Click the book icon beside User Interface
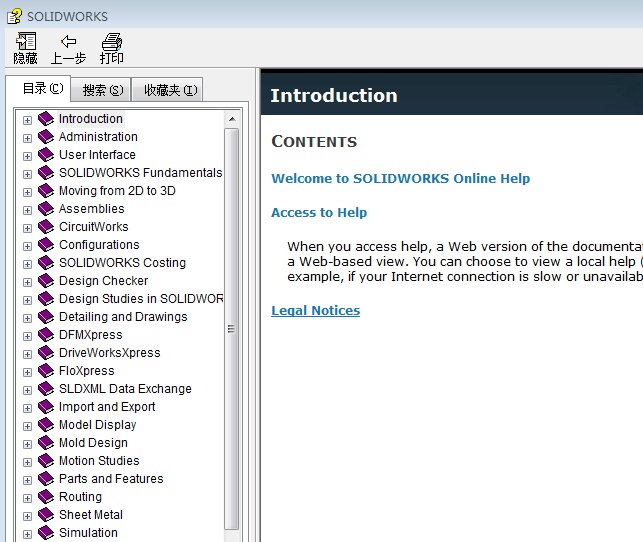The width and height of the screenshot is (643, 542). click(46, 155)
